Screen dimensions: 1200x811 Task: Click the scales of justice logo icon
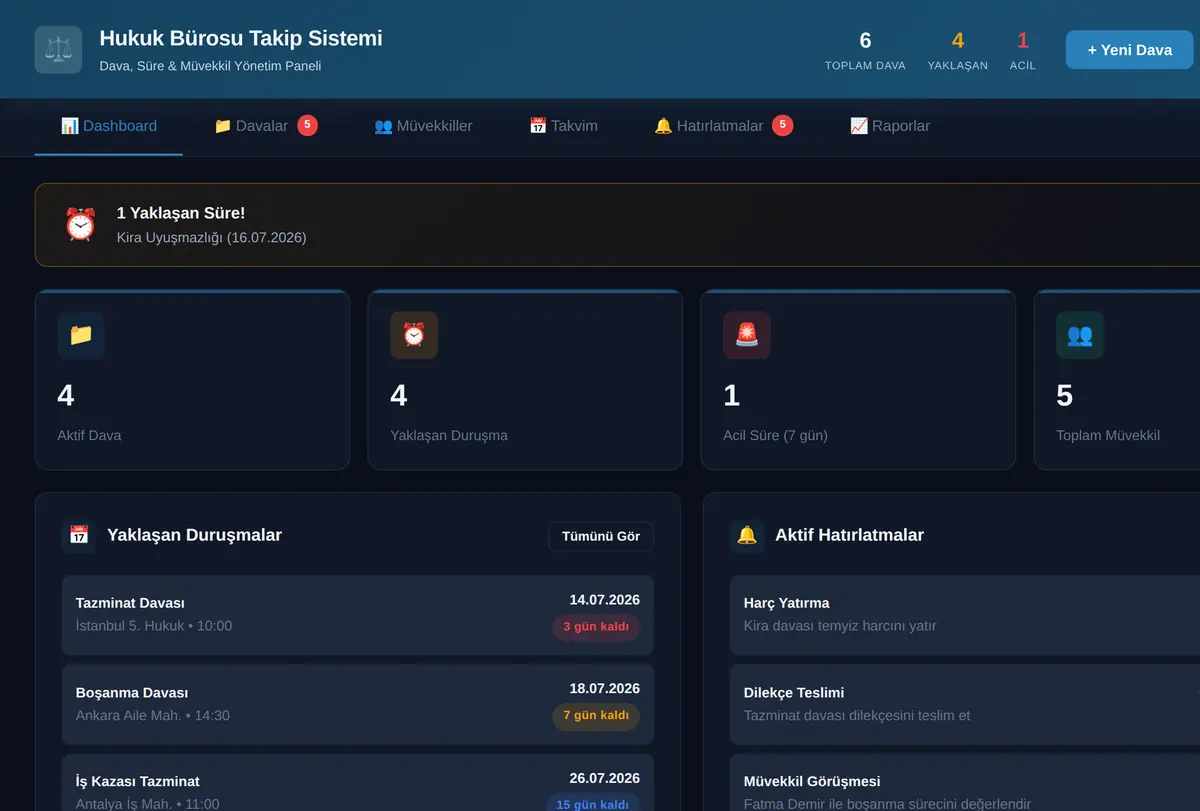(58, 49)
